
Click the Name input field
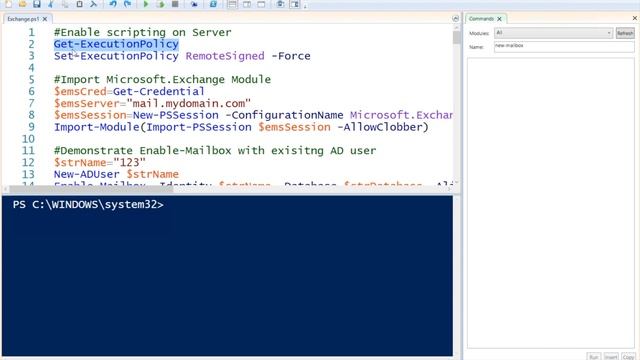click(564, 46)
